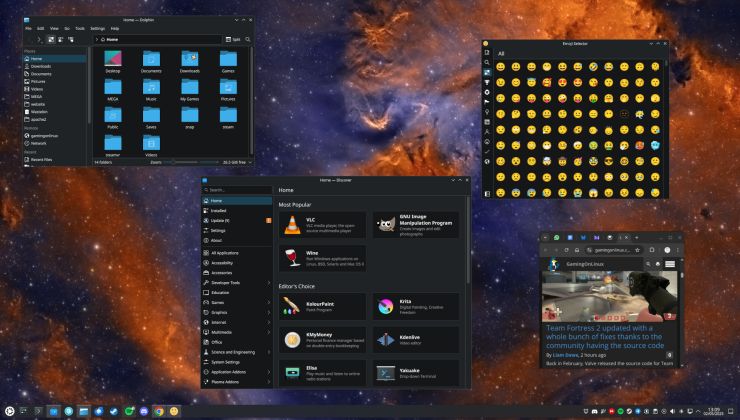This screenshot has width=740, height=420.
Task: Click the KolourPaint paint program icon
Action: tap(292, 306)
